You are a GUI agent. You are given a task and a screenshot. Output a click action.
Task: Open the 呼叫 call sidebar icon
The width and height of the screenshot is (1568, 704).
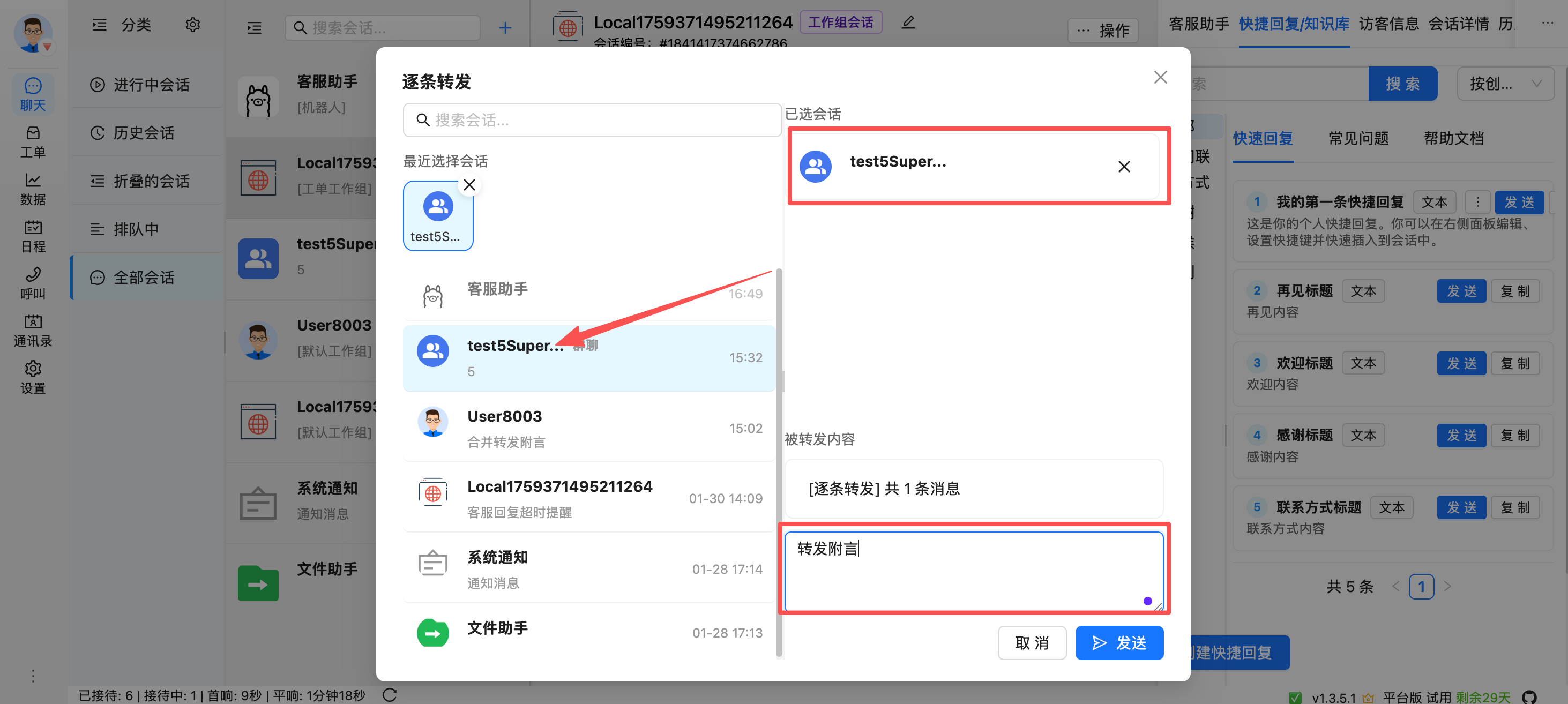coord(33,283)
